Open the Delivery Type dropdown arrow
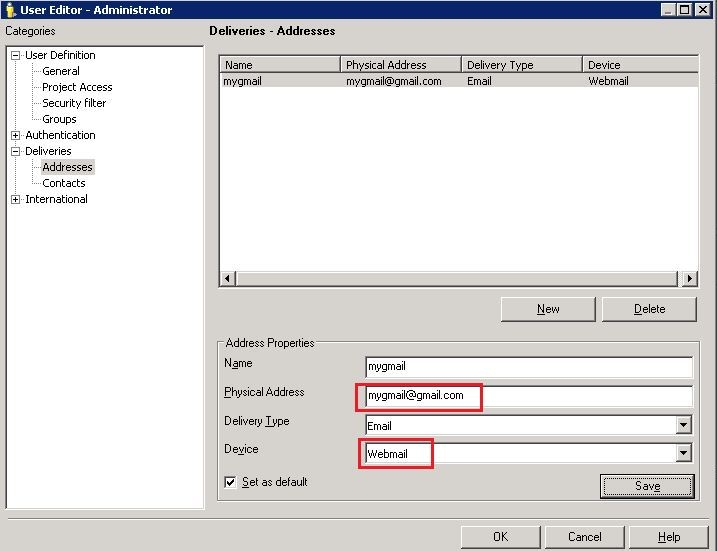The image size is (717, 551). [x=683, y=425]
